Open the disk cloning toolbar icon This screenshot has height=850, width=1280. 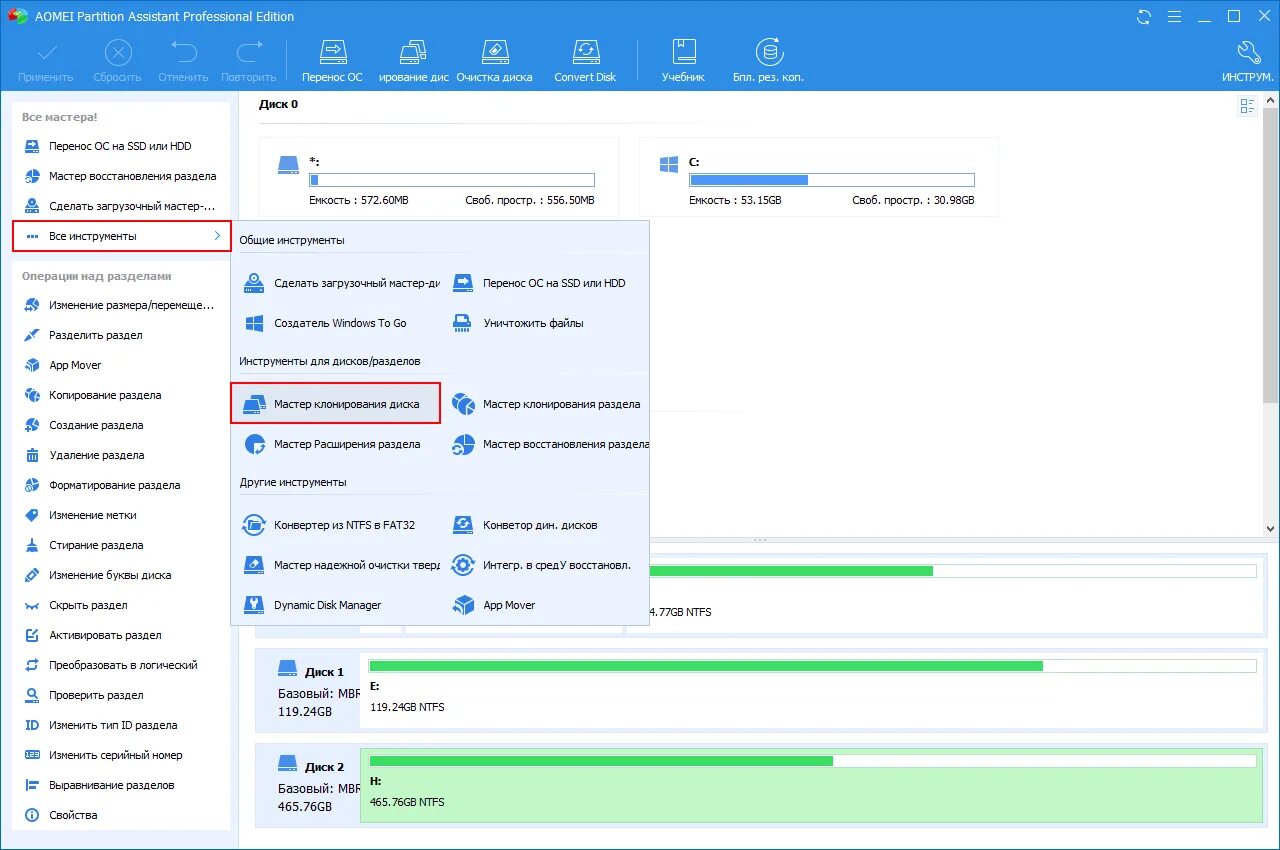pyautogui.click(x=413, y=61)
